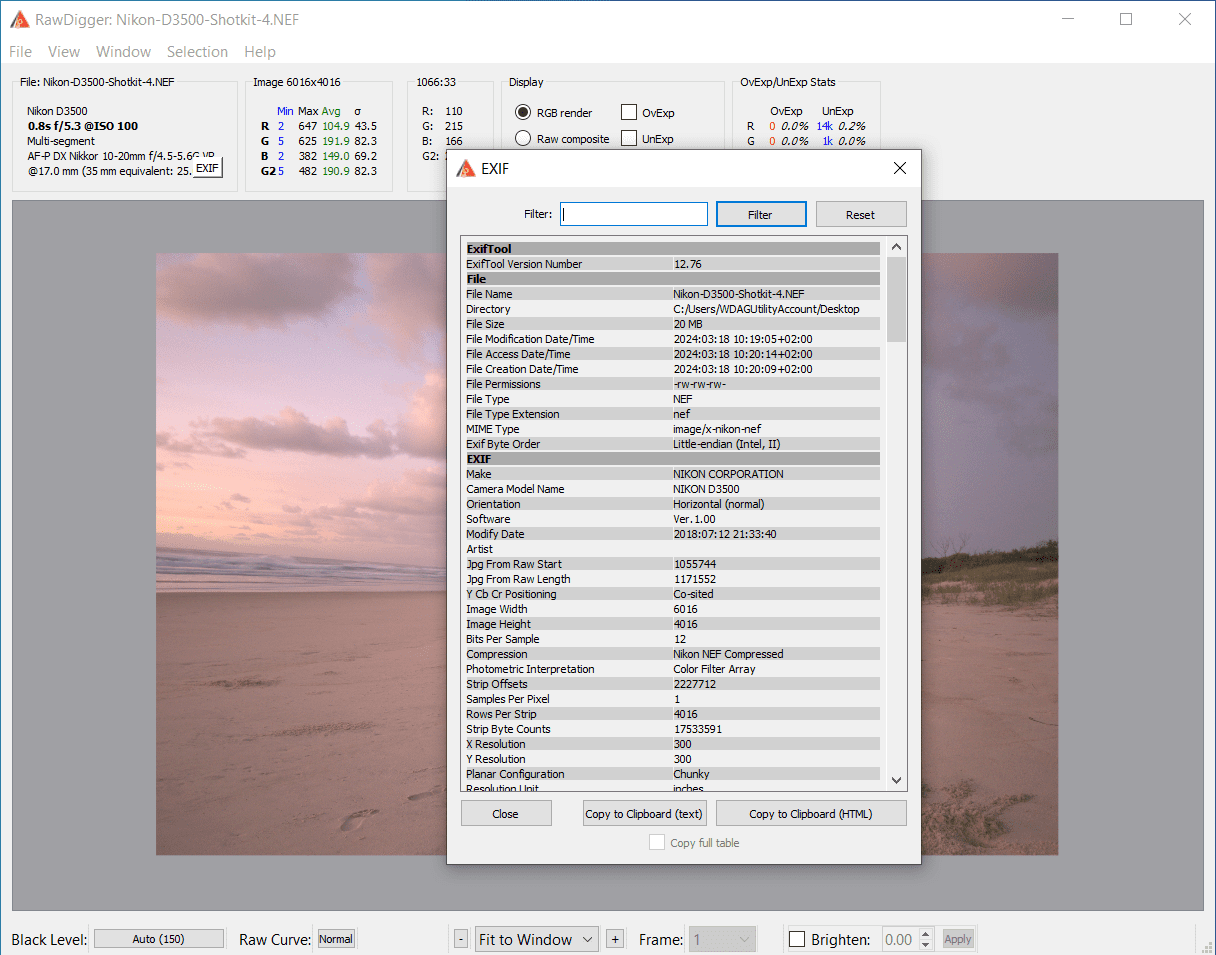Click the EXIF dialog logo icon

[465, 169]
